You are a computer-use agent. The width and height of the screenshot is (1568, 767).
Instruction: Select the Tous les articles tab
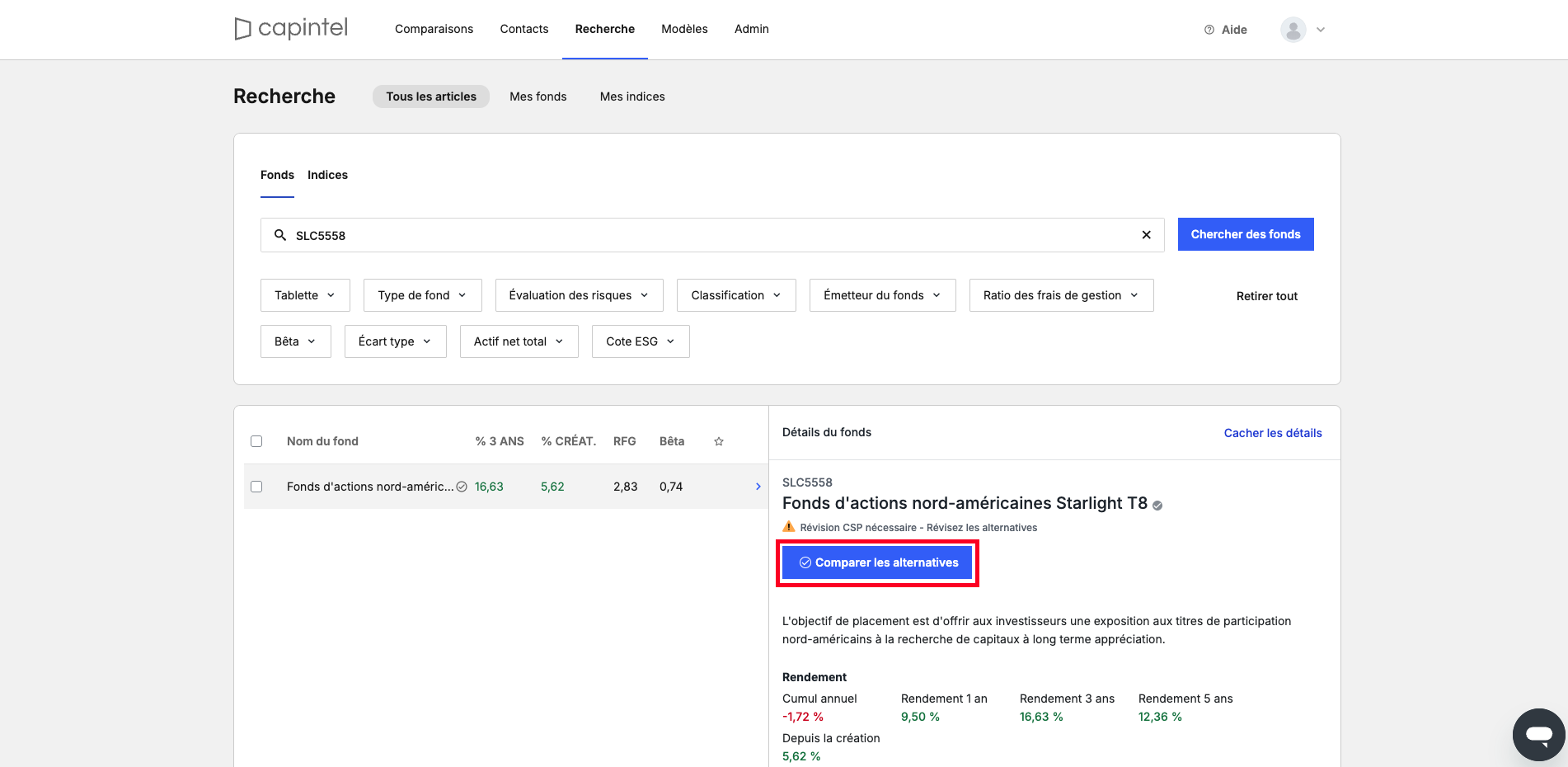coord(431,96)
